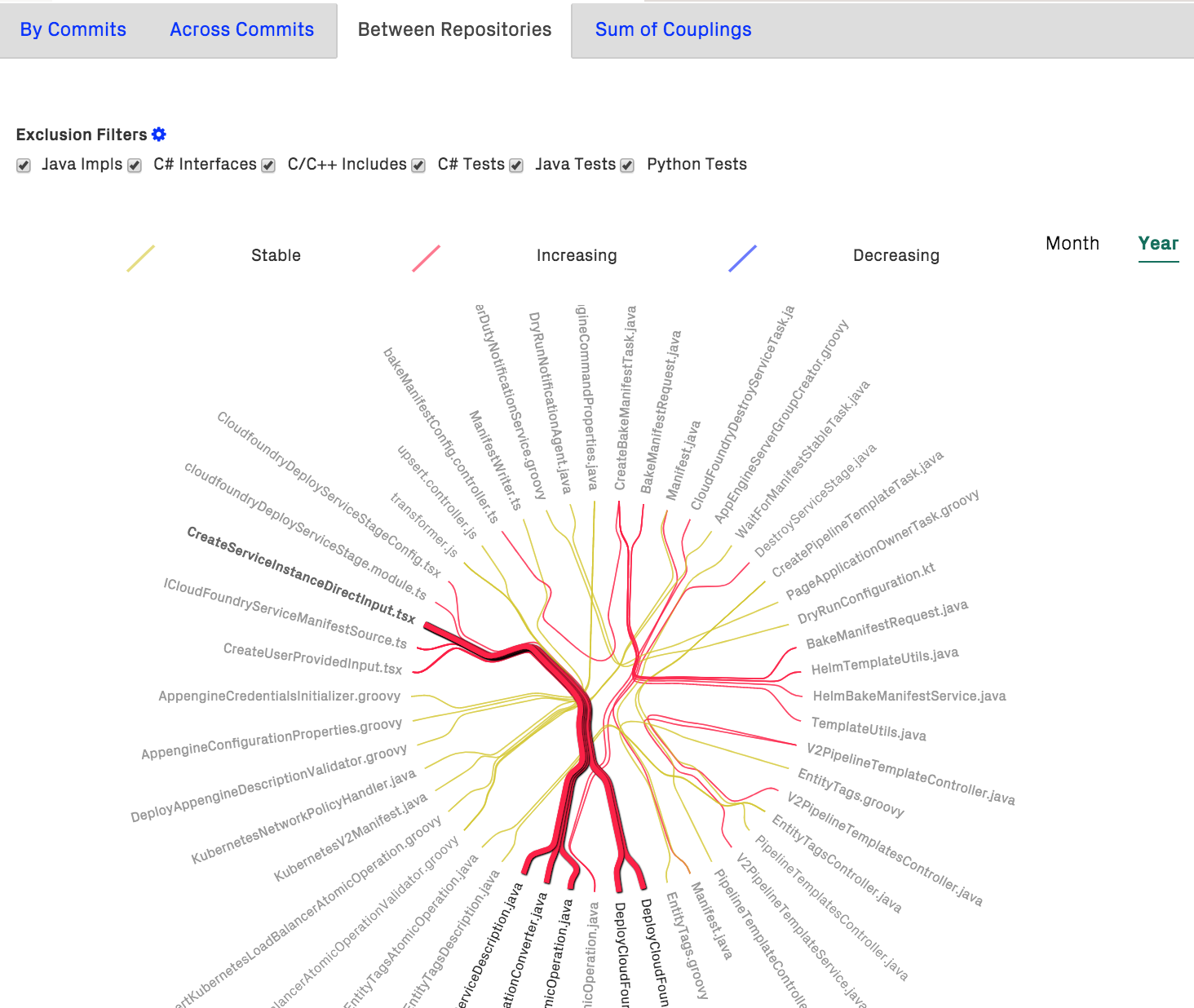This screenshot has width=1194, height=1008.
Task: Select transformer.js node label
Action: [424, 525]
